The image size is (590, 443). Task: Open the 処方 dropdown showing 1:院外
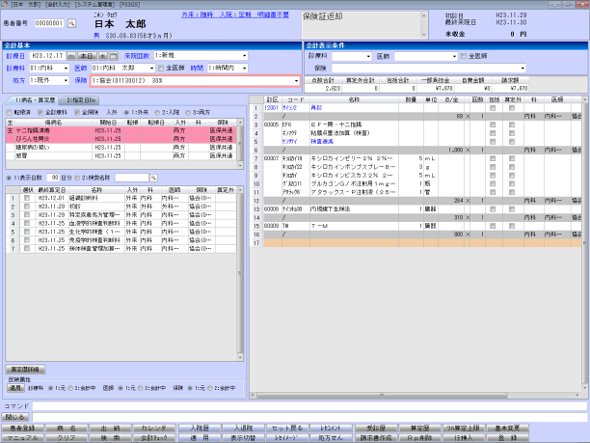pos(49,80)
